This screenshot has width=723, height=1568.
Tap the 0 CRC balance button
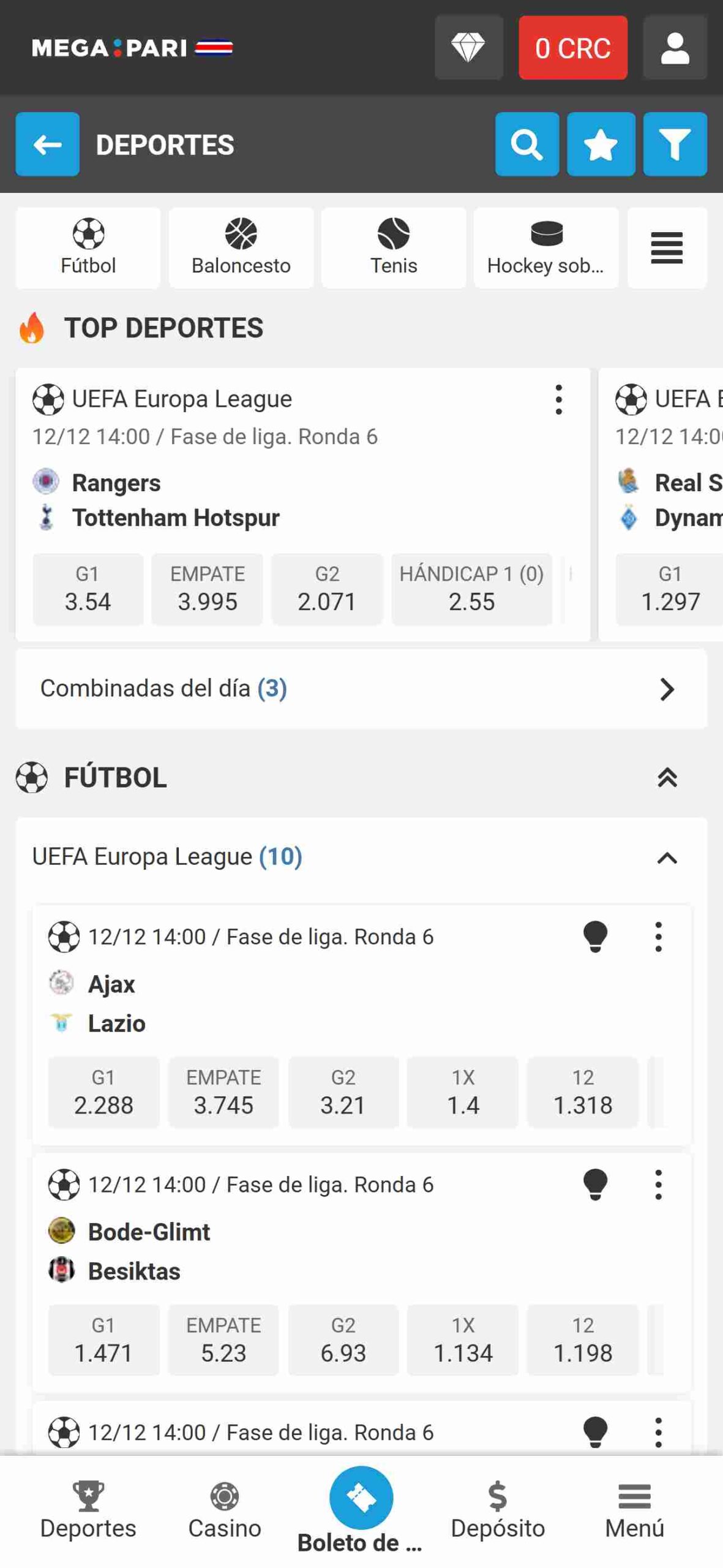point(573,48)
